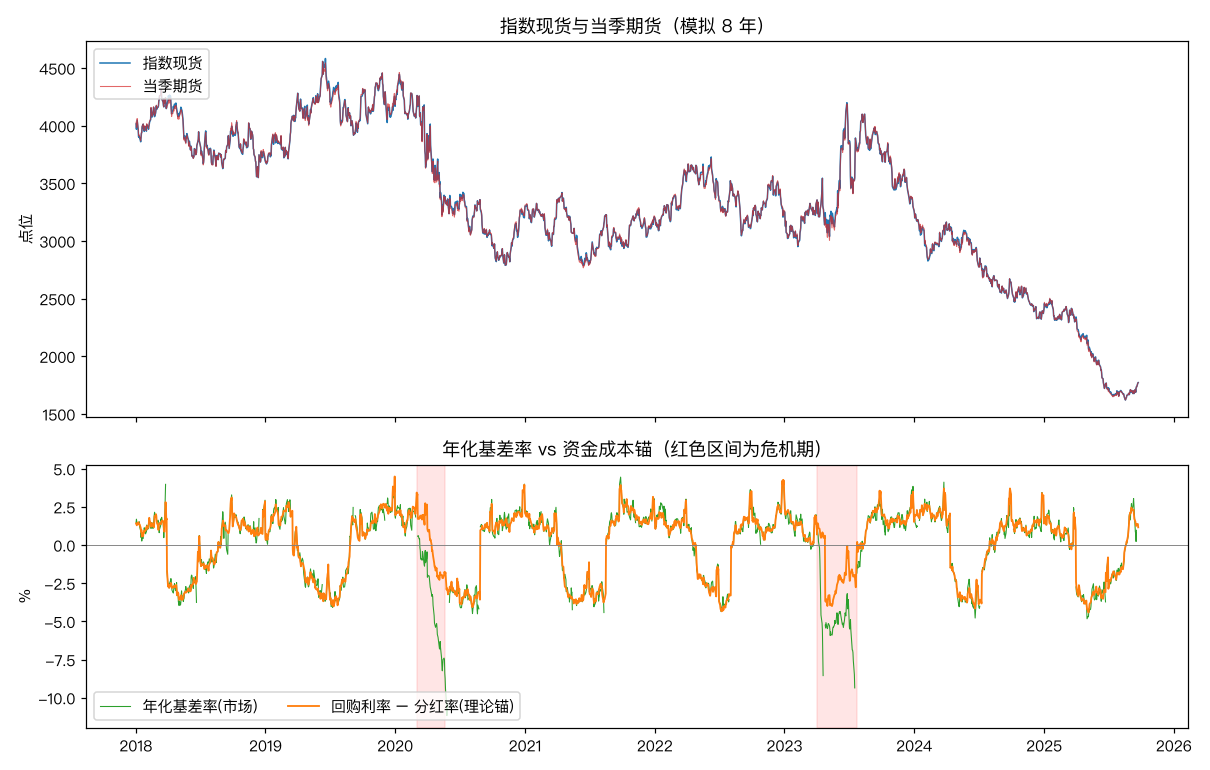This screenshot has height=770, width=1210.
Task: Click the 2019 x-axis label
Action: tap(265, 745)
